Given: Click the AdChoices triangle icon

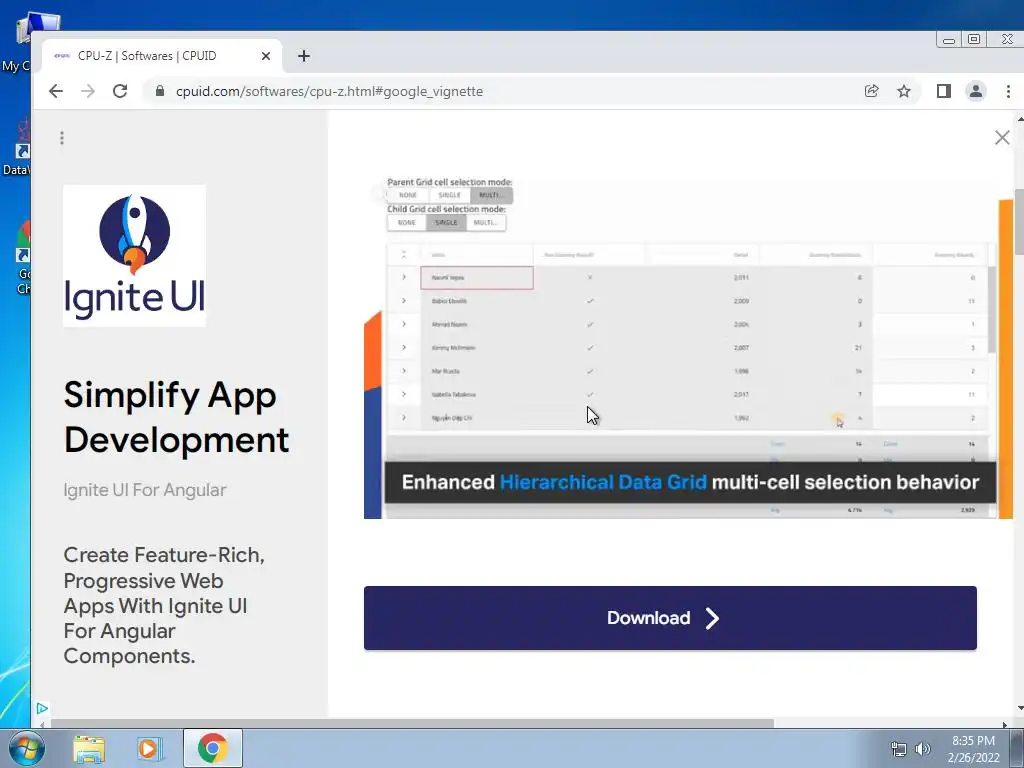Looking at the screenshot, I should click(x=42, y=709).
